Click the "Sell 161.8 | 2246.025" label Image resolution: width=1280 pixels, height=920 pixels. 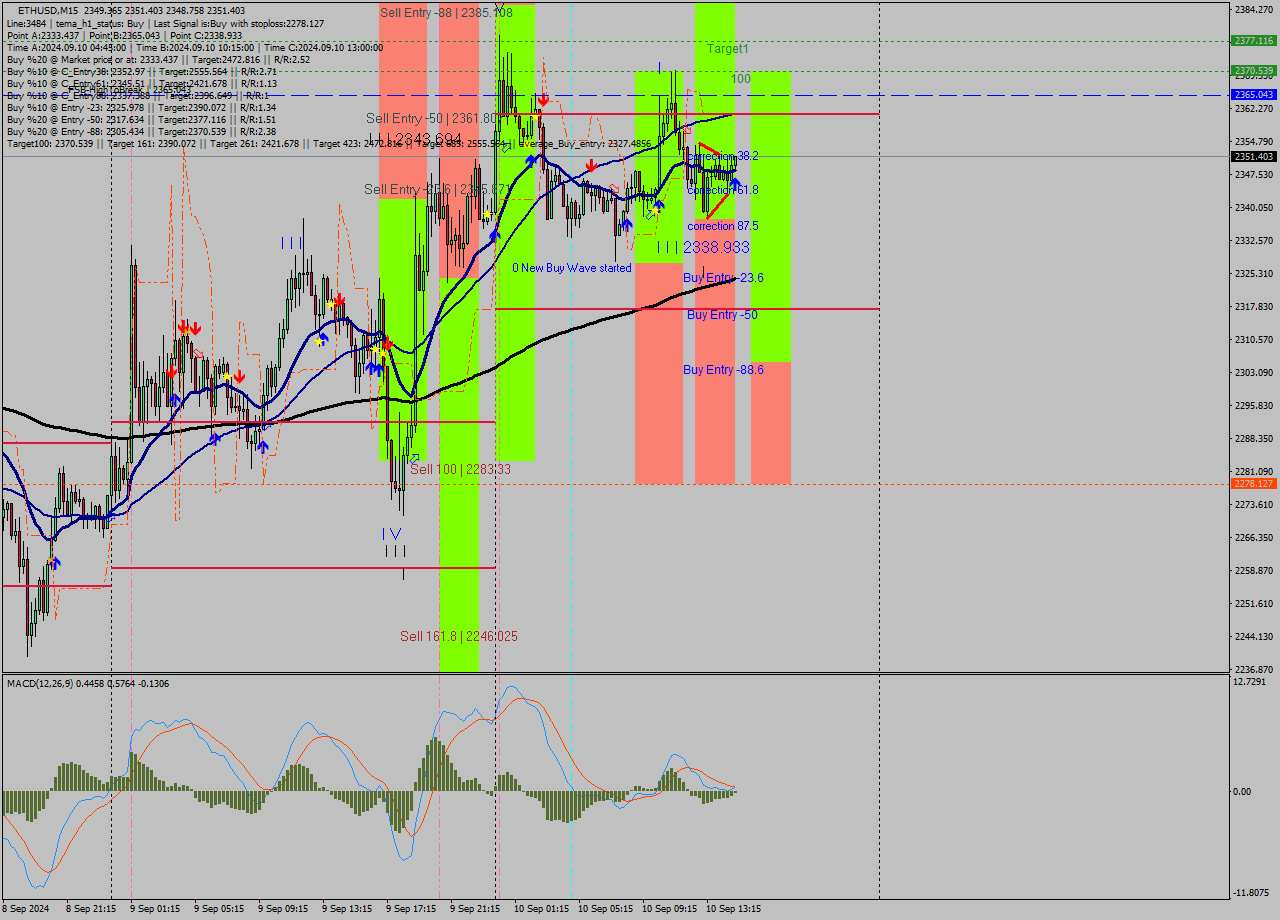tap(460, 636)
